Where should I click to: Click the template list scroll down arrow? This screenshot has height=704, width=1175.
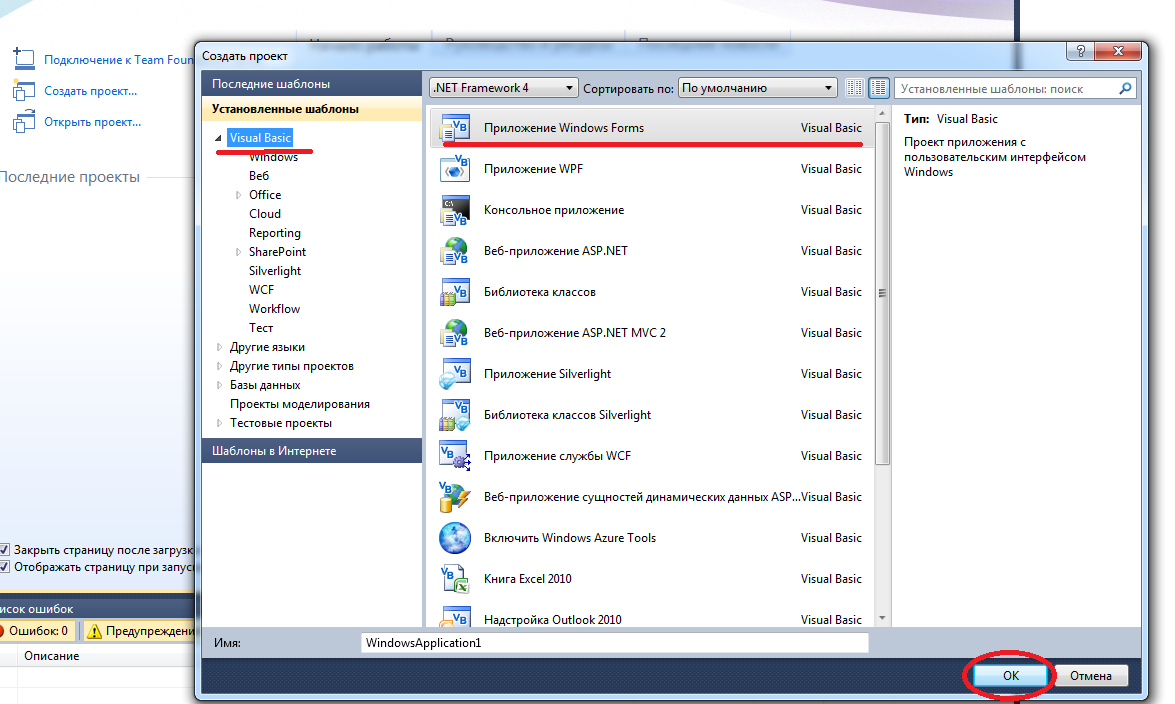tap(882, 619)
